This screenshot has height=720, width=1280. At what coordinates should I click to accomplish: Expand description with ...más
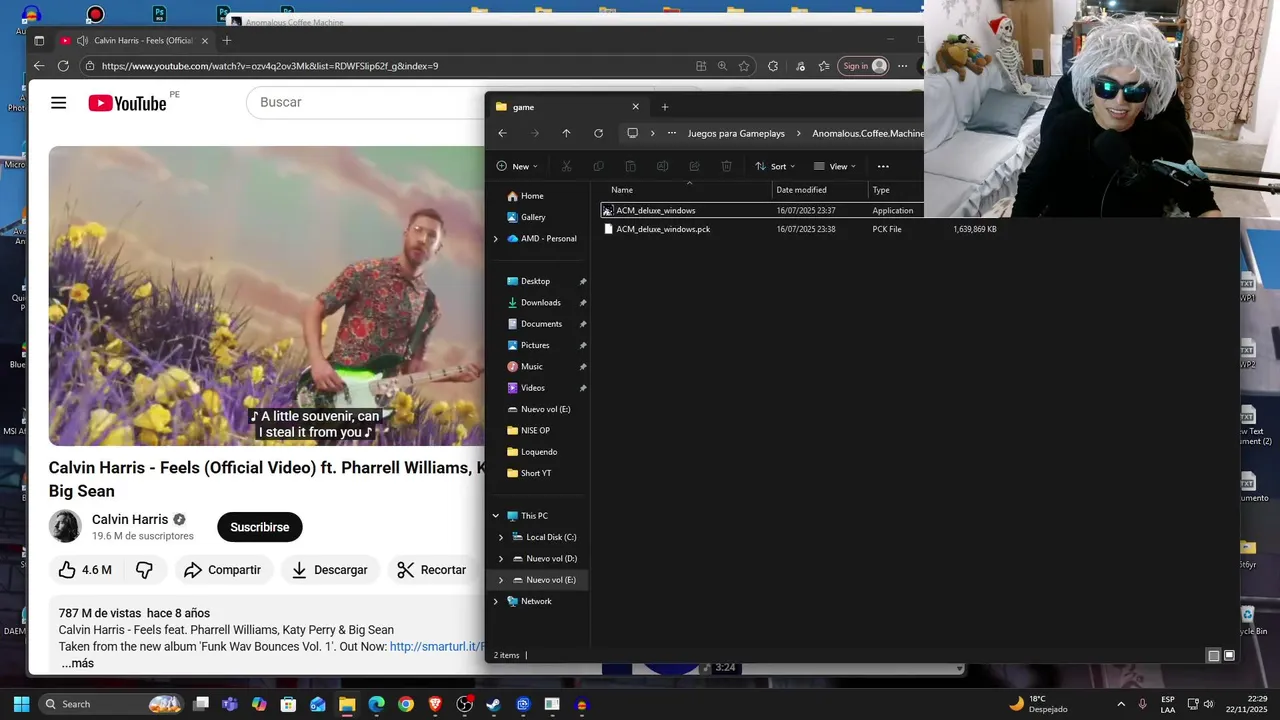point(77,663)
